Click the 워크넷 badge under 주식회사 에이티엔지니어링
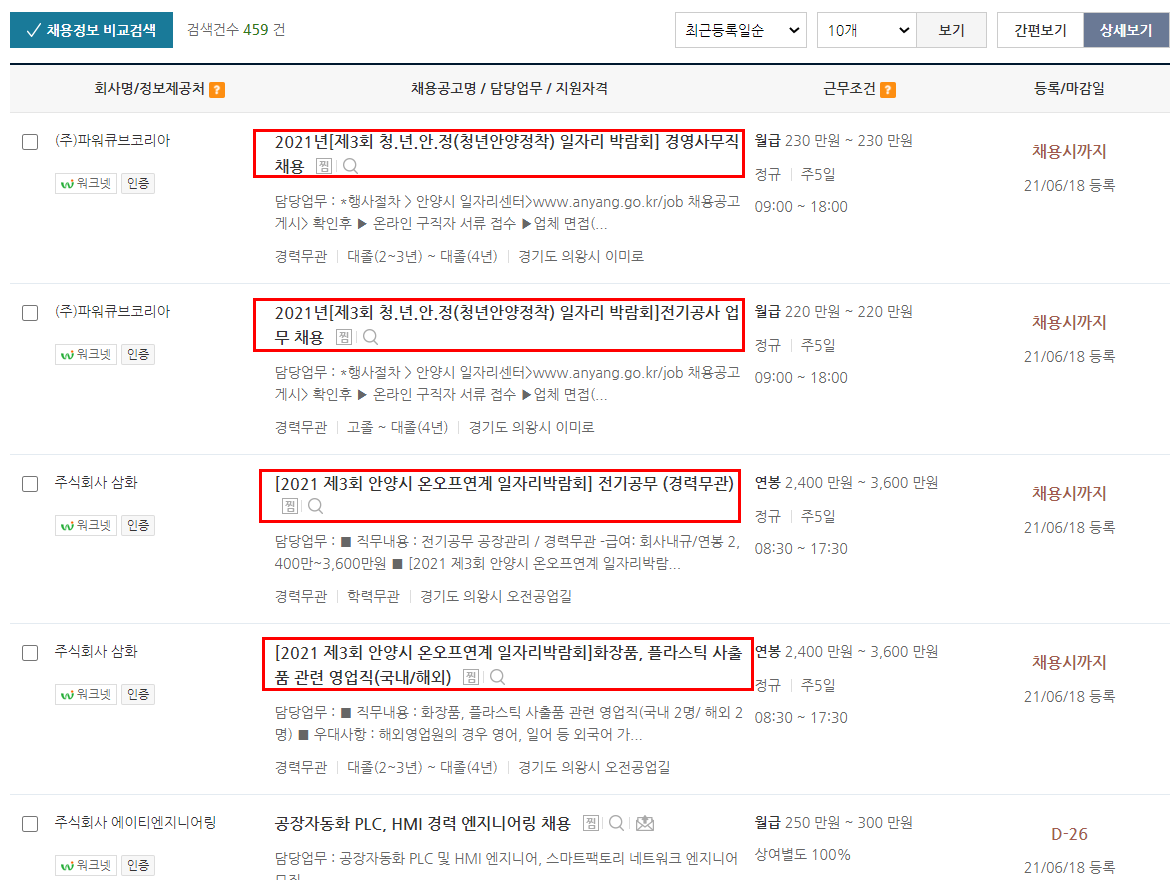This screenshot has height=880, width=1176. tap(86, 865)
